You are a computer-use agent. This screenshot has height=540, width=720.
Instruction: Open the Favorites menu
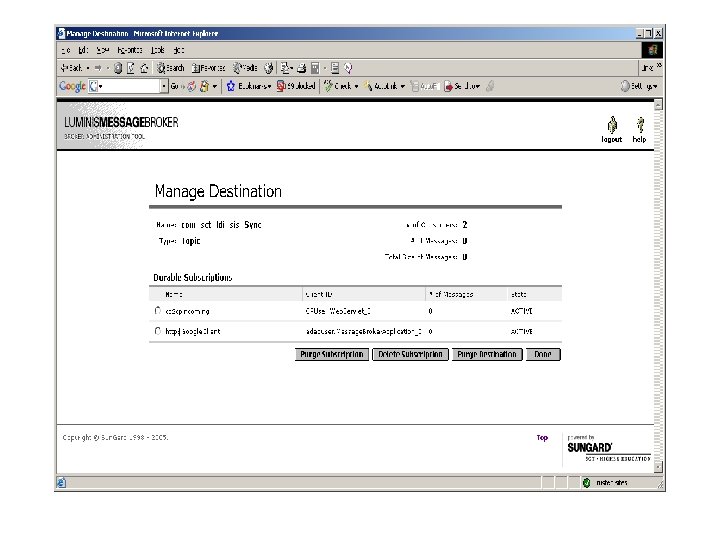point(129,50)
